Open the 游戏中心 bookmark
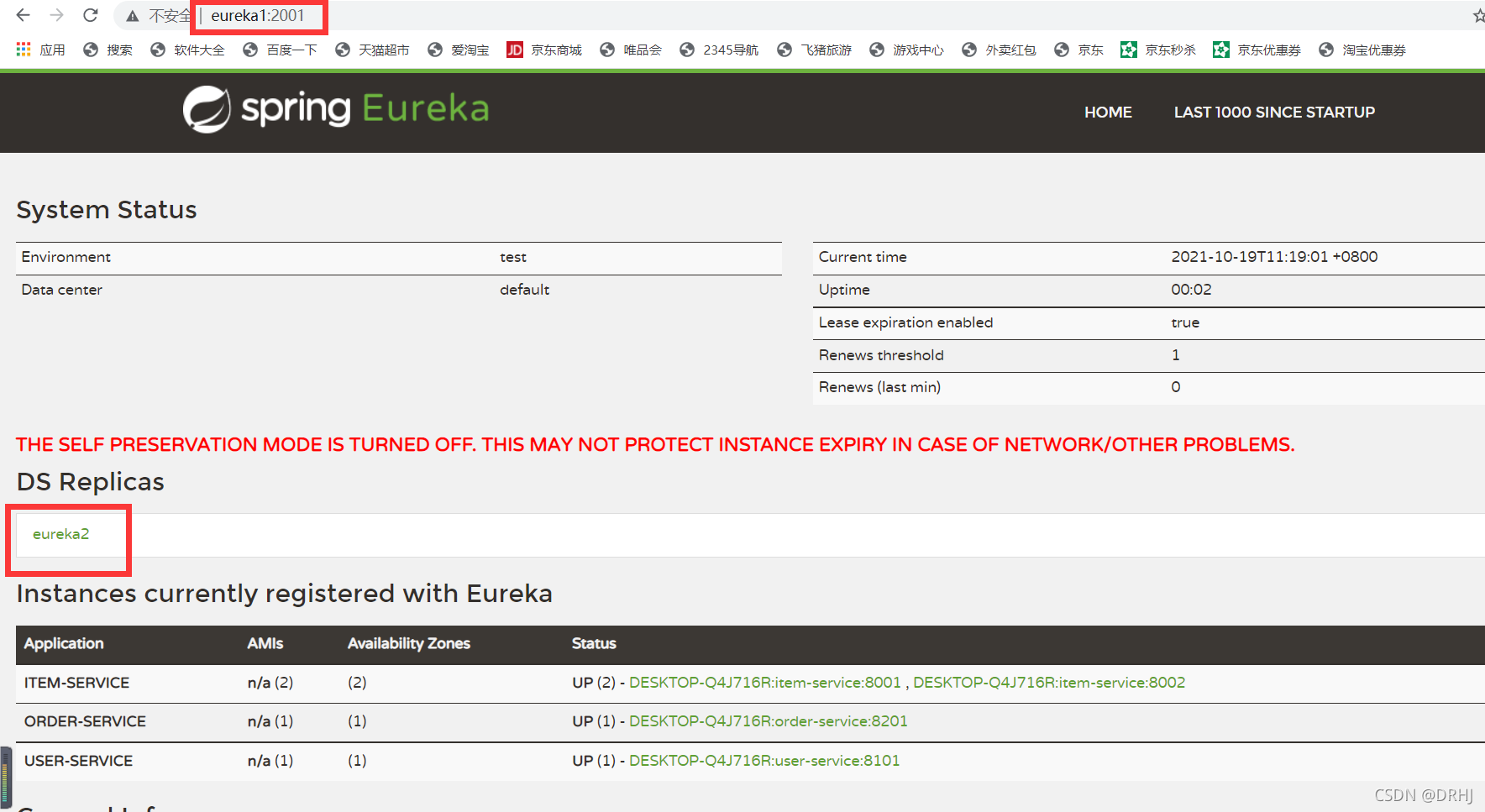The height and width of the screenshot is (812, 1485). [x=906, y=50]
